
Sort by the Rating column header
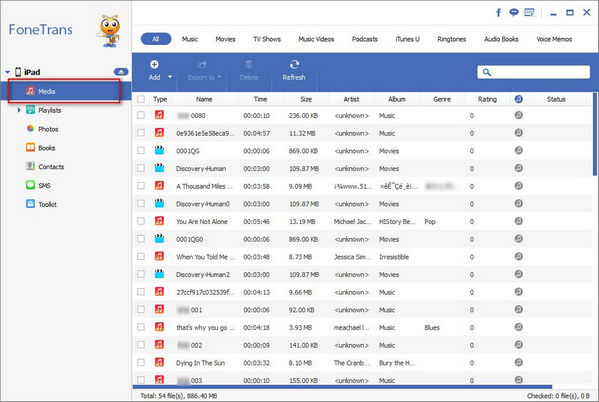487,99
